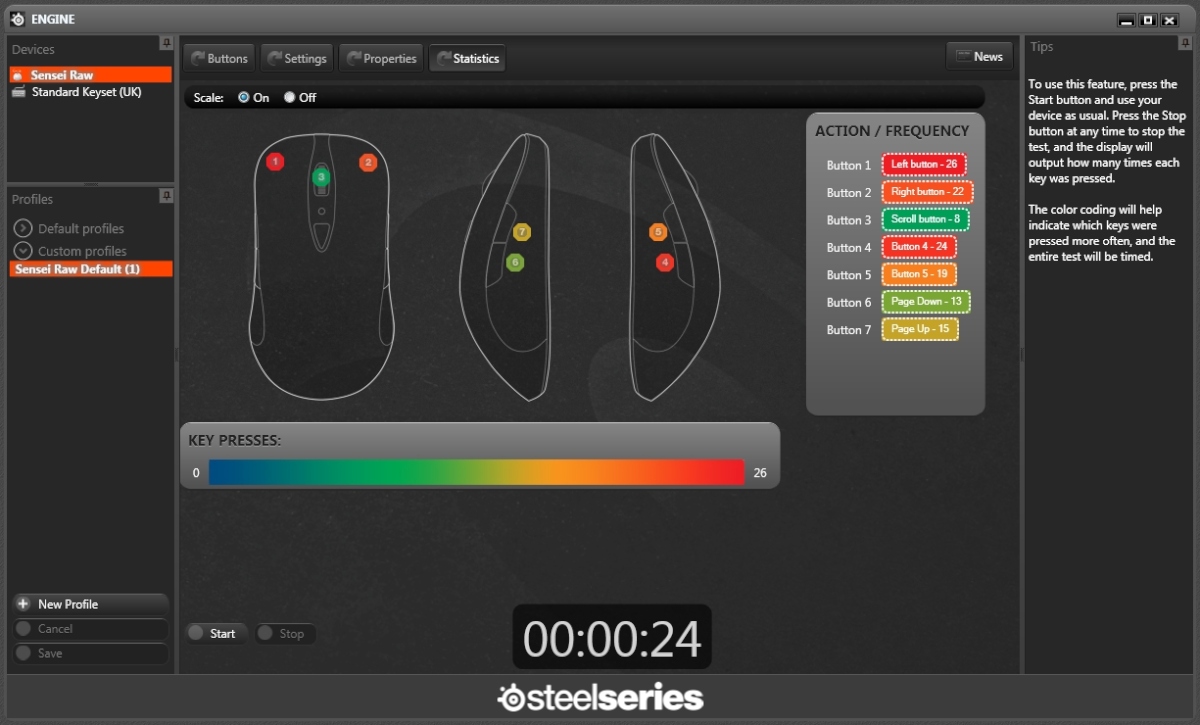Click the Right button - 22 badge
Viewport: 1200px width, 725px height.
[x=927, y=192]
